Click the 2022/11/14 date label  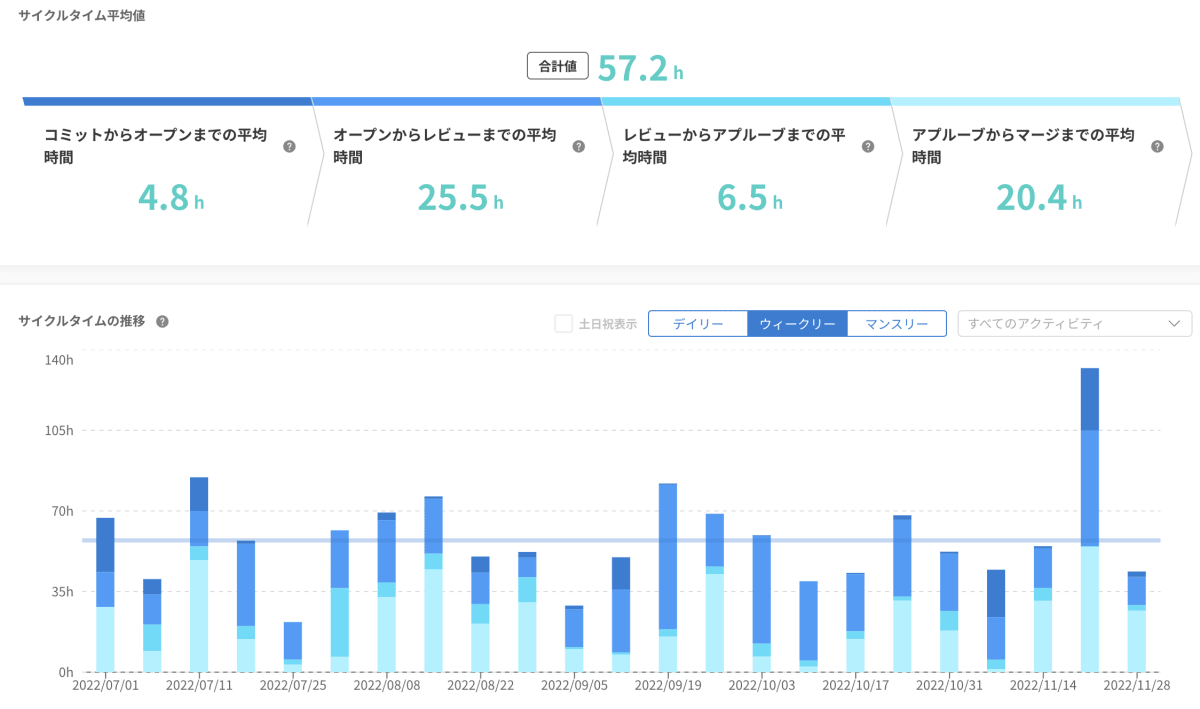pyautogui.click(x=1043, y=686)
